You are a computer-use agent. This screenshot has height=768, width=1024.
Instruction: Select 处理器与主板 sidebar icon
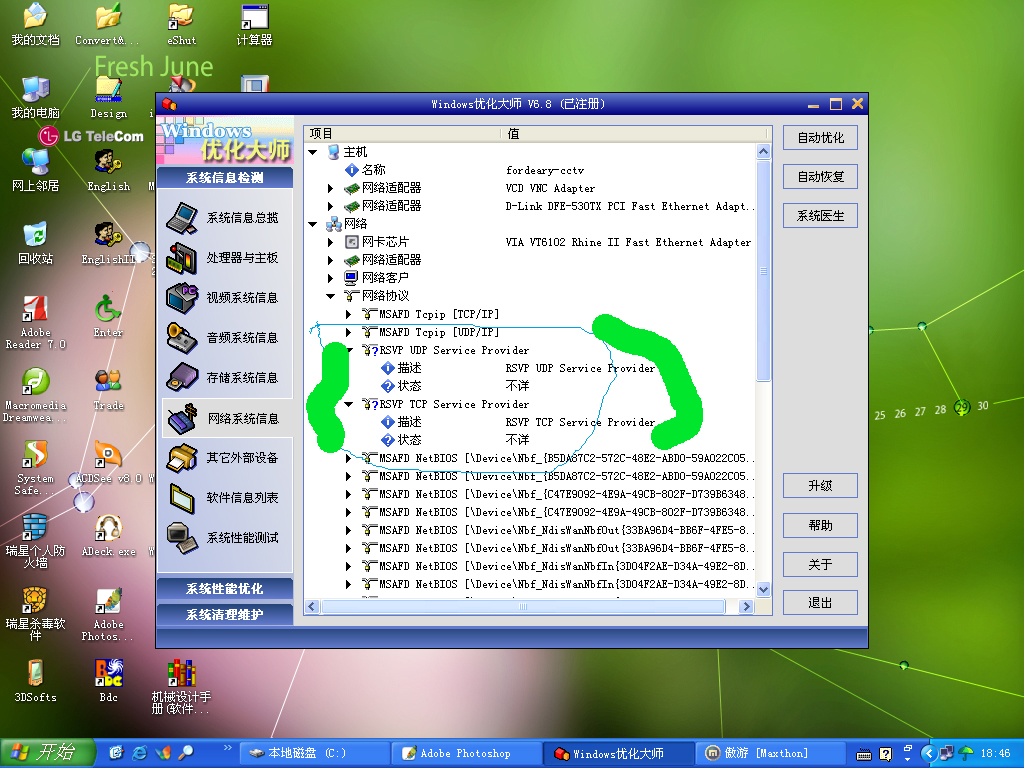point(182,258)
